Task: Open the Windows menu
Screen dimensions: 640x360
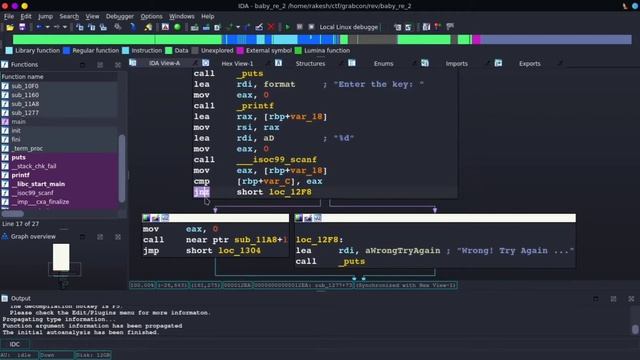Action: coord(182,16)
